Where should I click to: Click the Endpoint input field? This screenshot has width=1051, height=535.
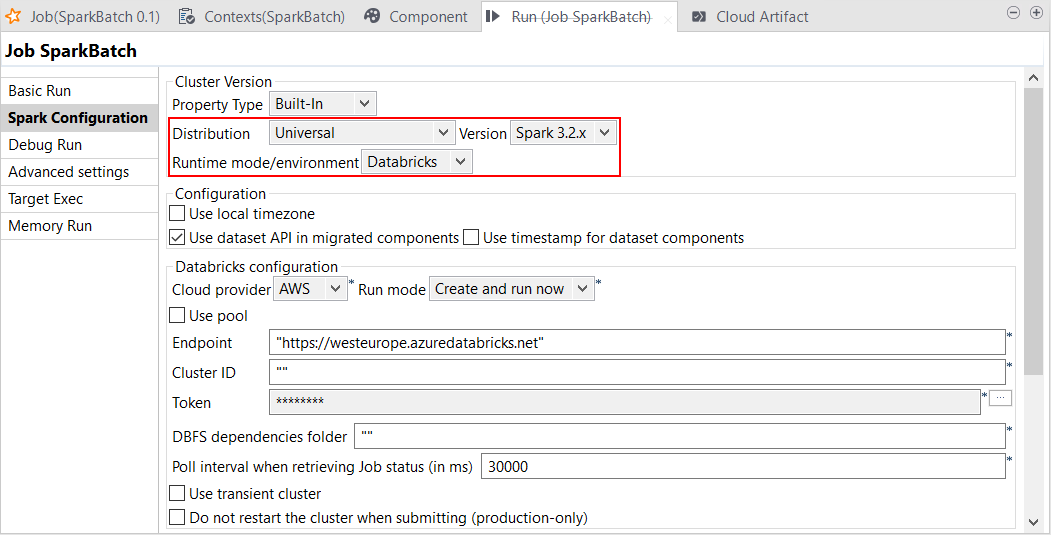pyautogui.click(x=637, y=343)
